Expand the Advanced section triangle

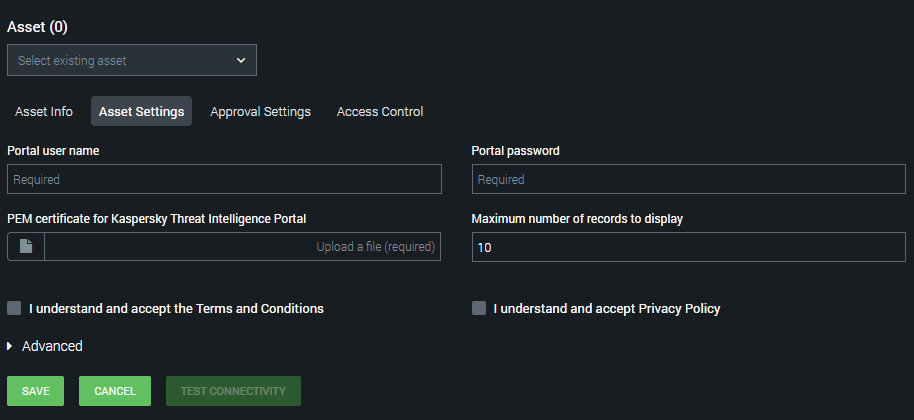click(x=11, y=346)
